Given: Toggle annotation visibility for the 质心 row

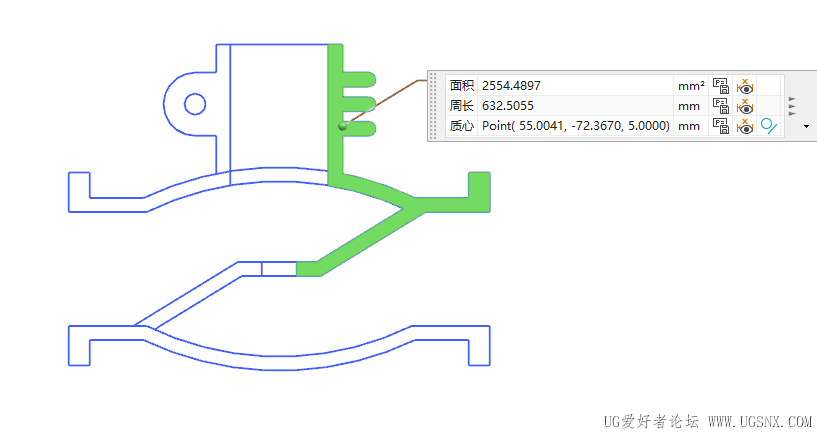Looking at the screenshot, I should (x=745, y=126).
